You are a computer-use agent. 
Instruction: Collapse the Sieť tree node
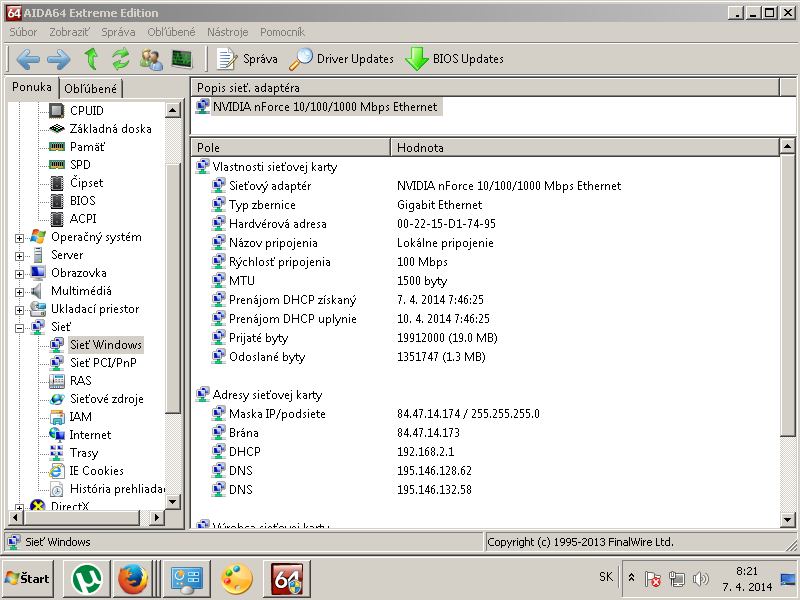19,328
